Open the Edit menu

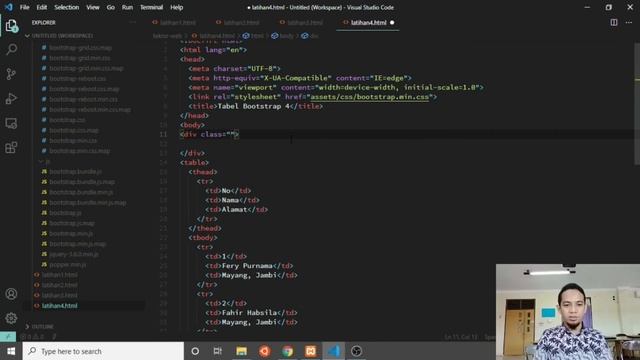pos(42,7)
